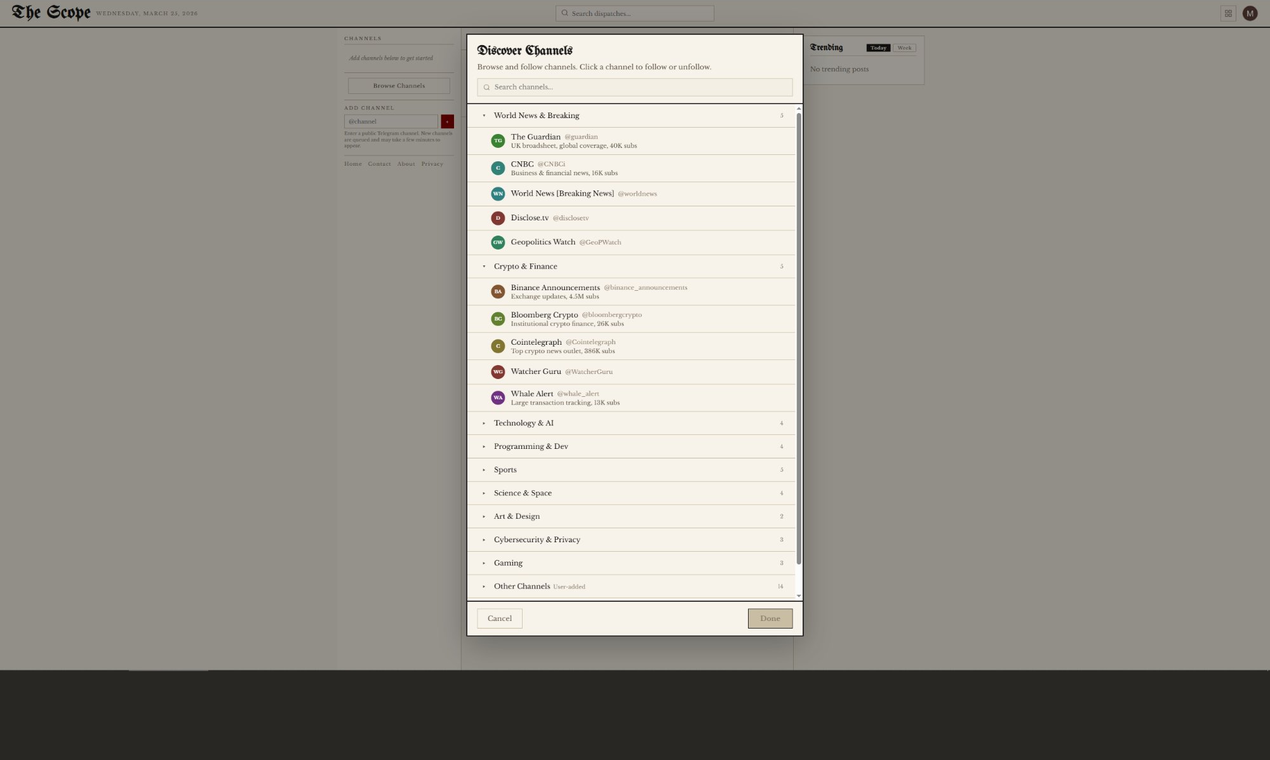
Task: Expand the Gaming category
Action: [631, 563]
